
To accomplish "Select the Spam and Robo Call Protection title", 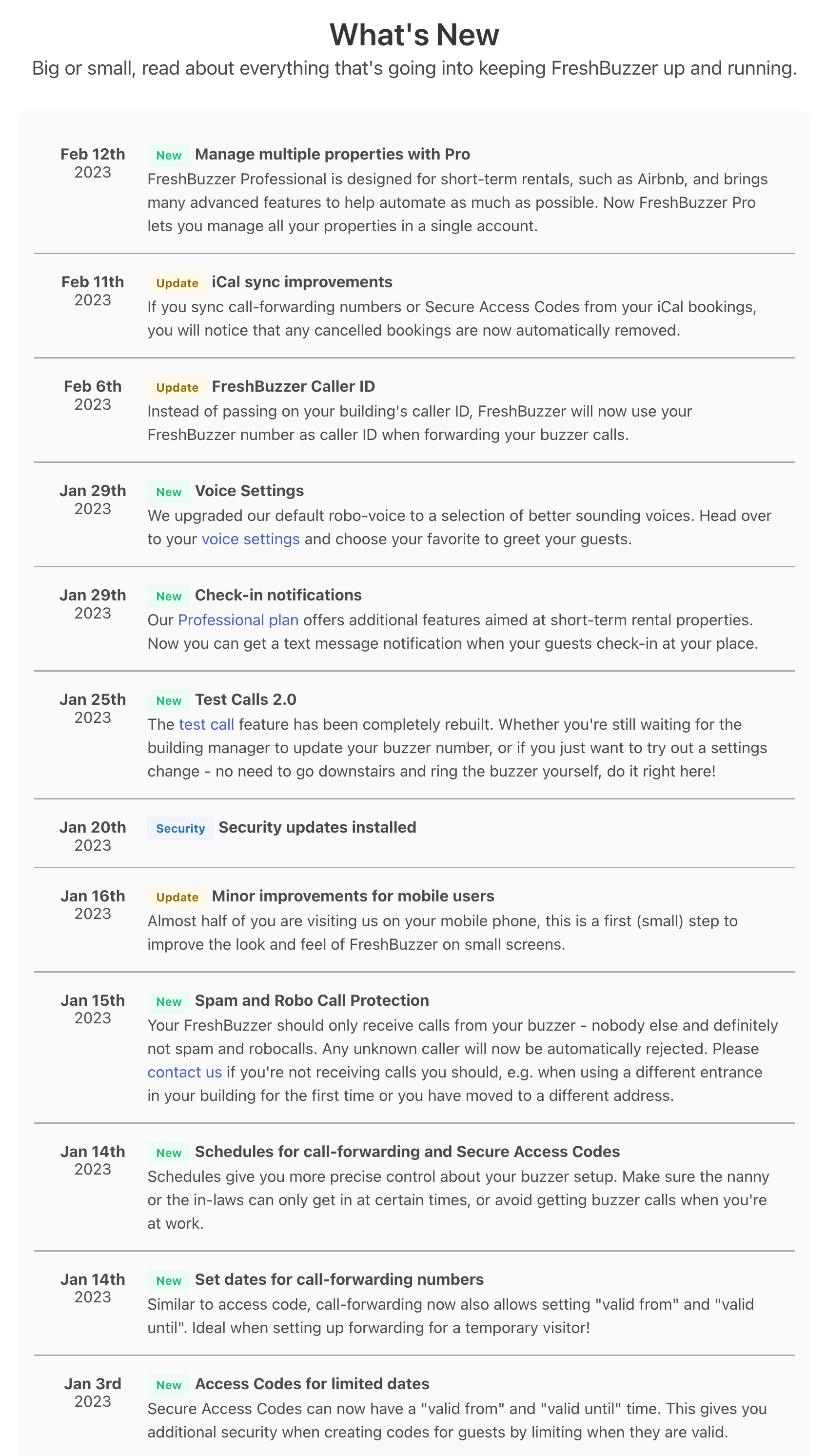I will click(x=312, y=1000).
